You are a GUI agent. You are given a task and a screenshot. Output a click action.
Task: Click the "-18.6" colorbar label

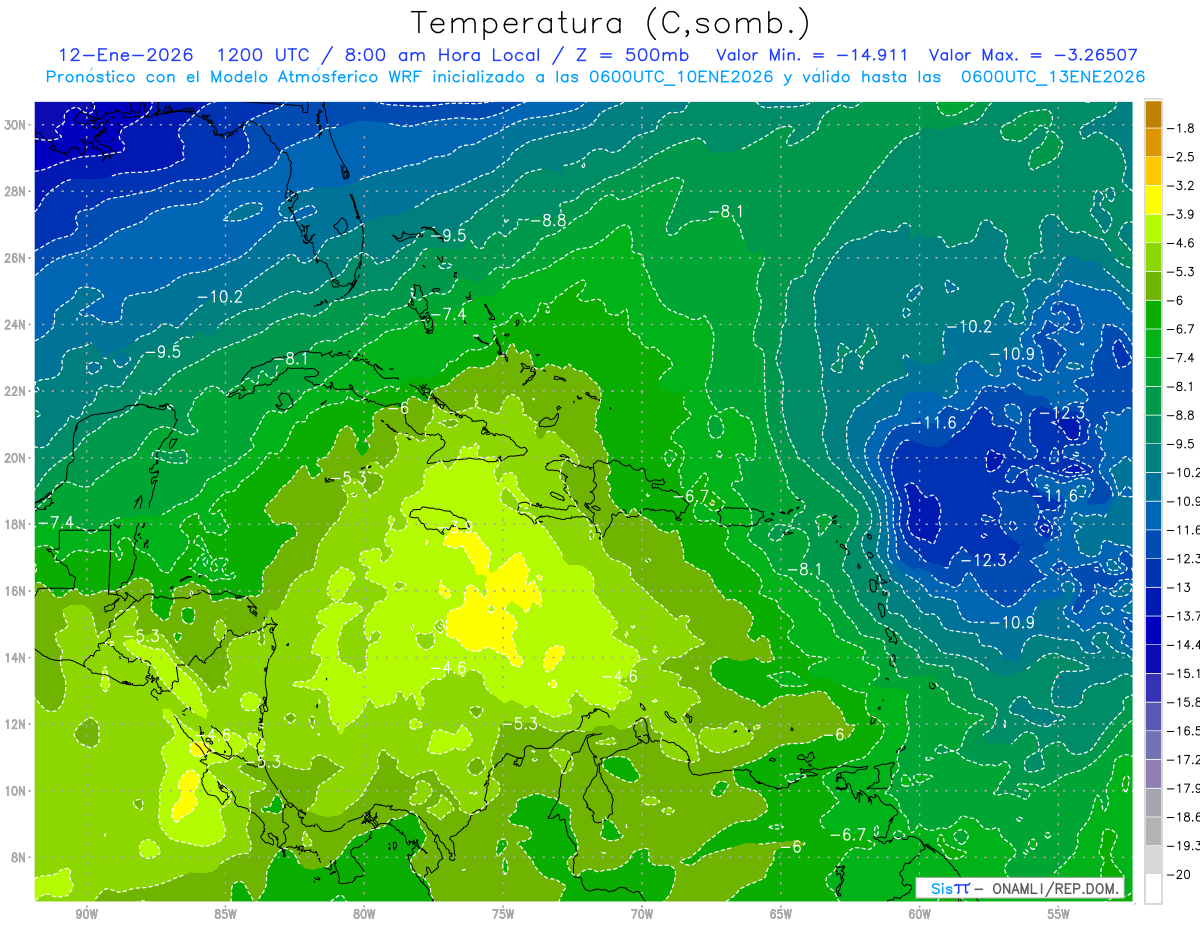point(1184,817)
